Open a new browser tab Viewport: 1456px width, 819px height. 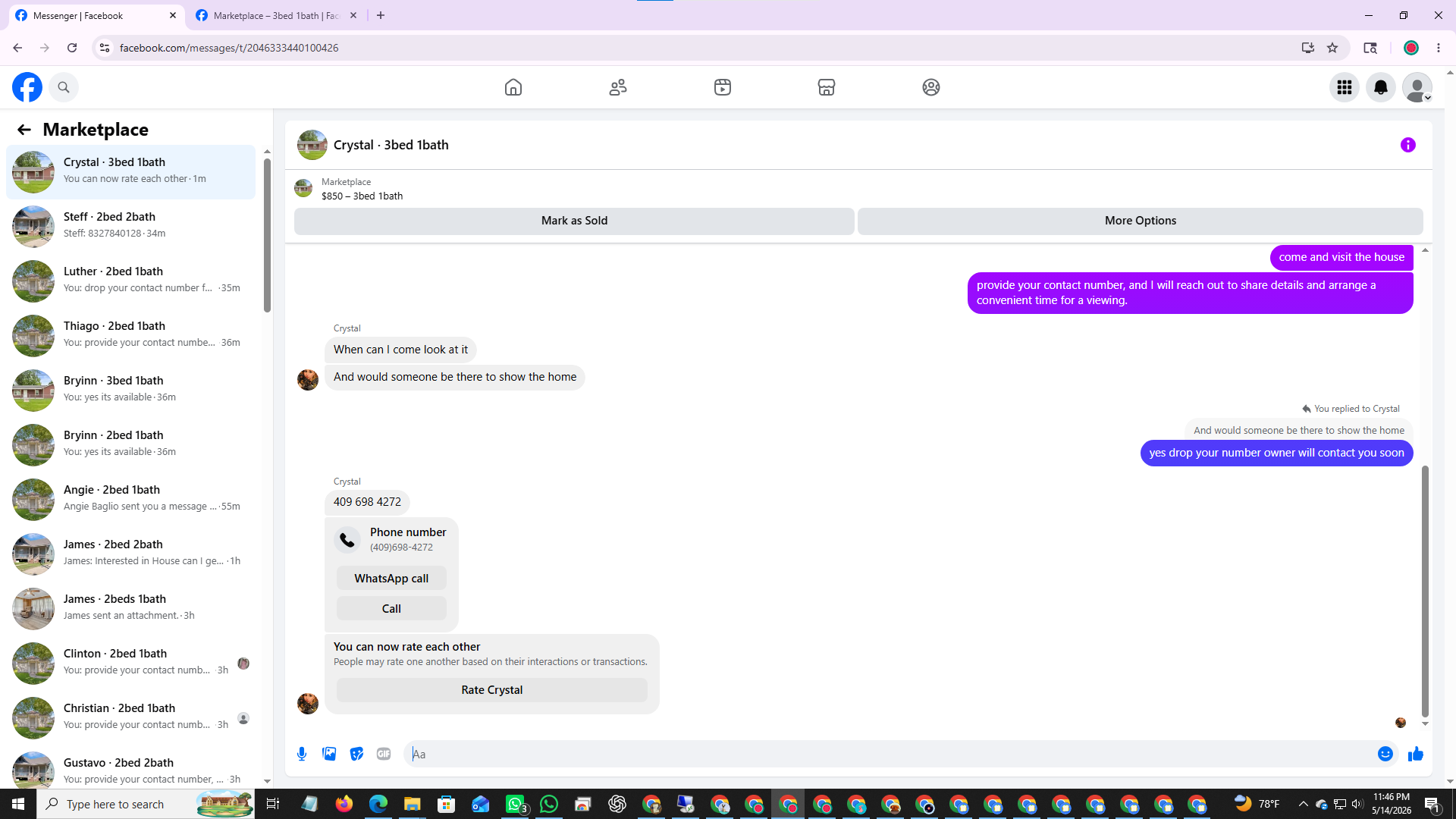coord(381,16)
